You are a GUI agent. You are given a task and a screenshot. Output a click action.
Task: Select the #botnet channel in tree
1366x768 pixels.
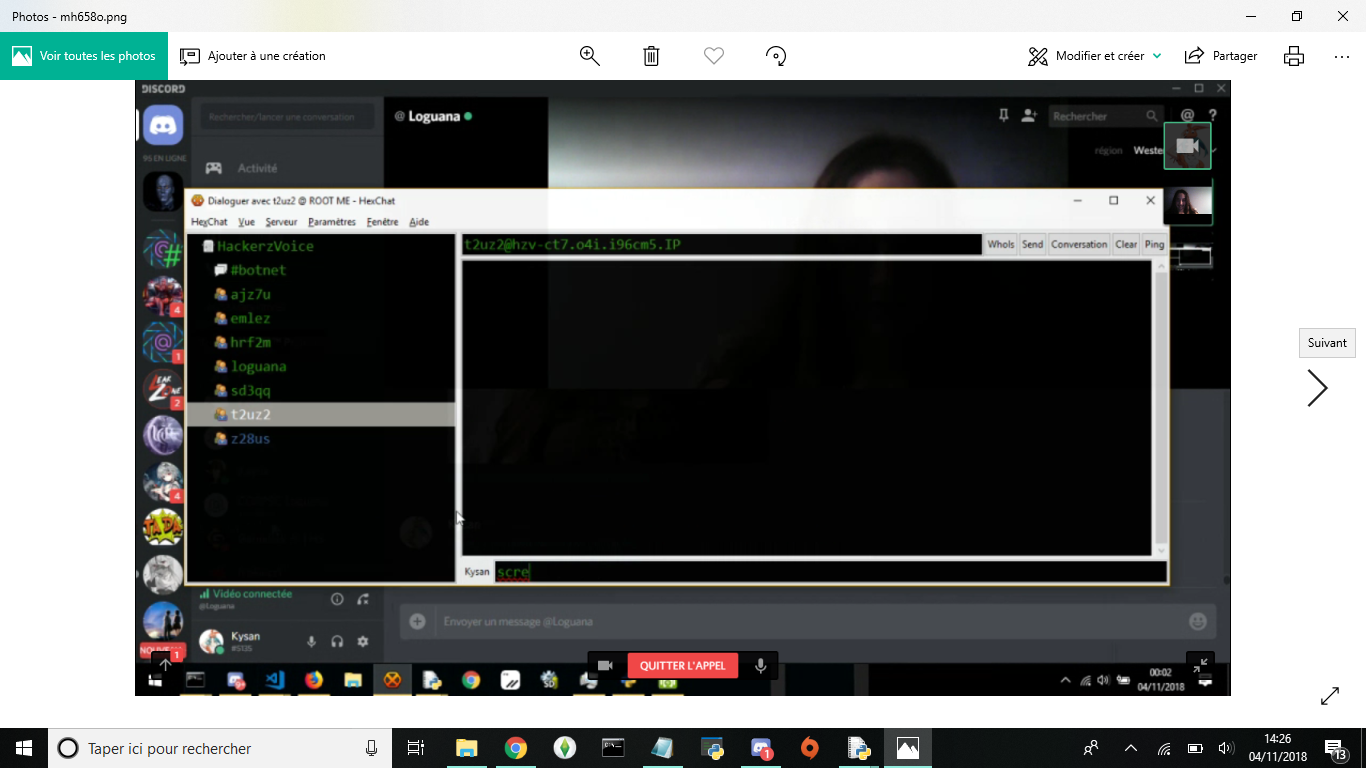[x=257, y=270]
